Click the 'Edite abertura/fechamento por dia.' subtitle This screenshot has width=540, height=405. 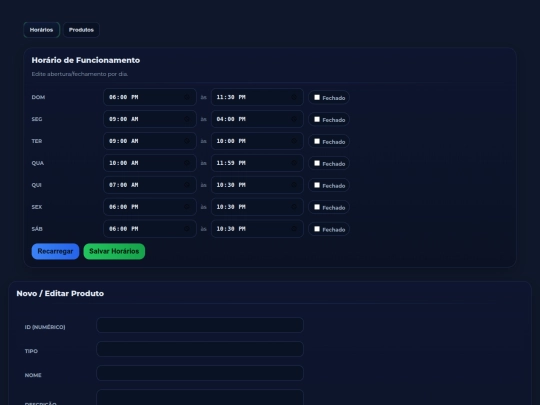(80, 74)
